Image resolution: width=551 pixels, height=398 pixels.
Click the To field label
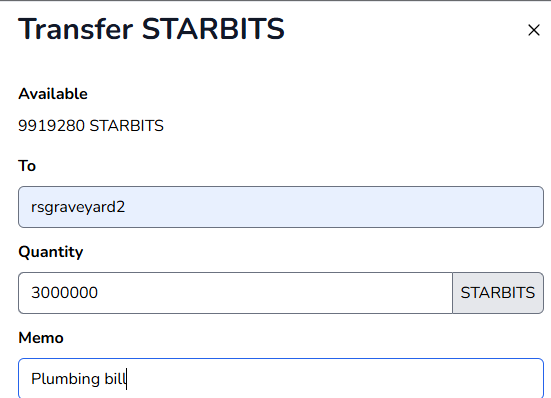(27, 166)
